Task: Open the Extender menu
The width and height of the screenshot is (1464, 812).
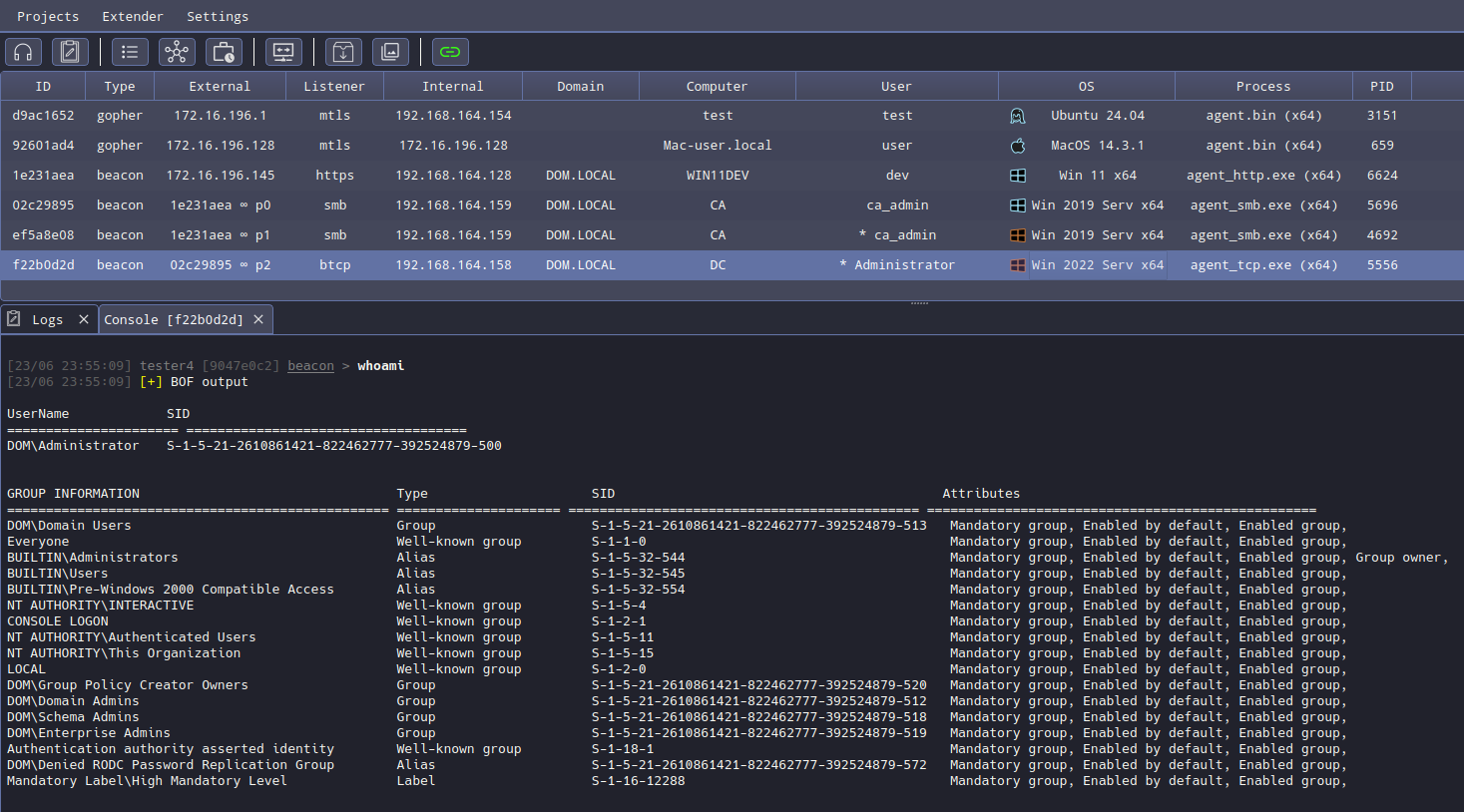Action: [133, 16]
